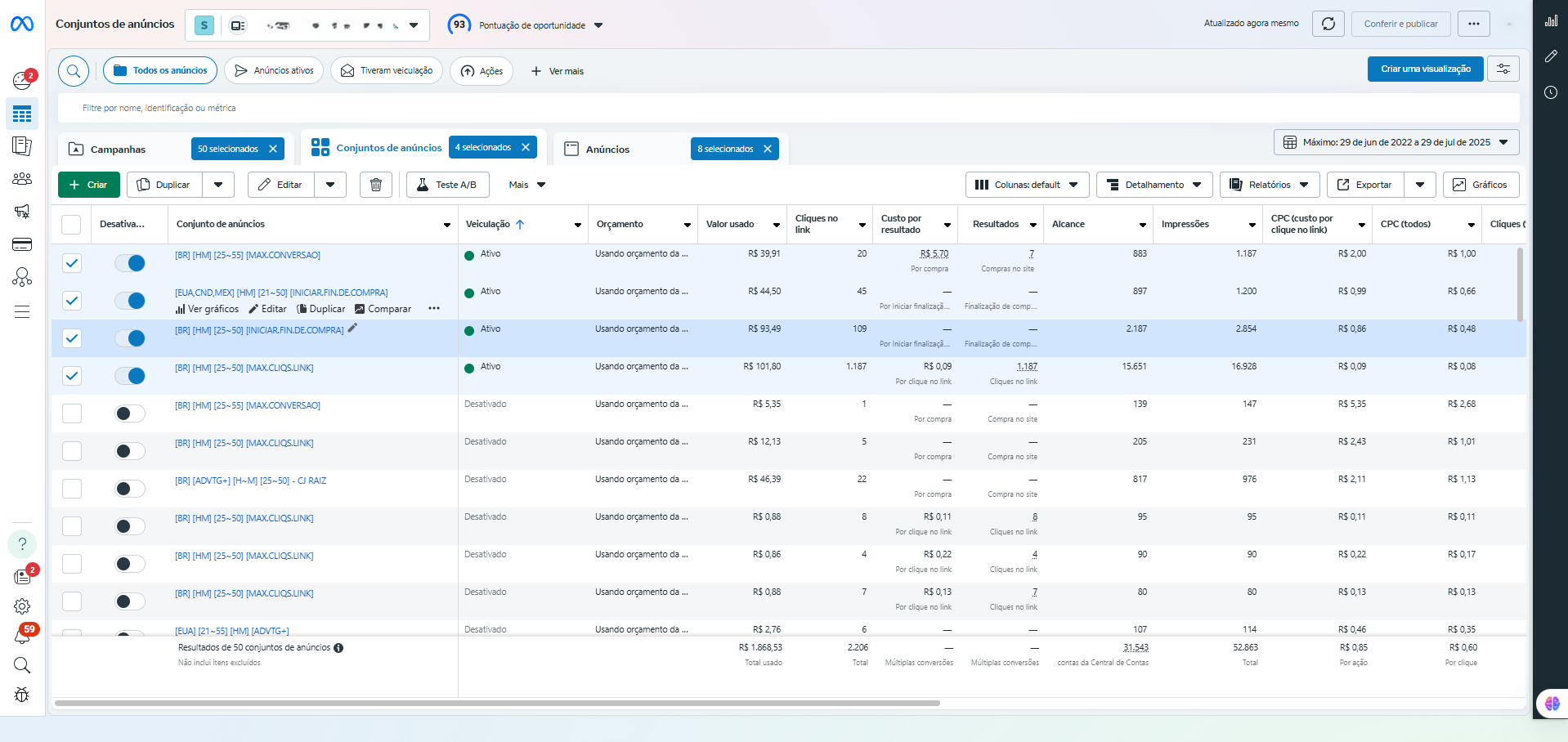Image resolution: width=1568 pixels, height=742 pixels.
Task: Delete selected items with trash icon
Action: pyautogui.click(x=376, y=185)
